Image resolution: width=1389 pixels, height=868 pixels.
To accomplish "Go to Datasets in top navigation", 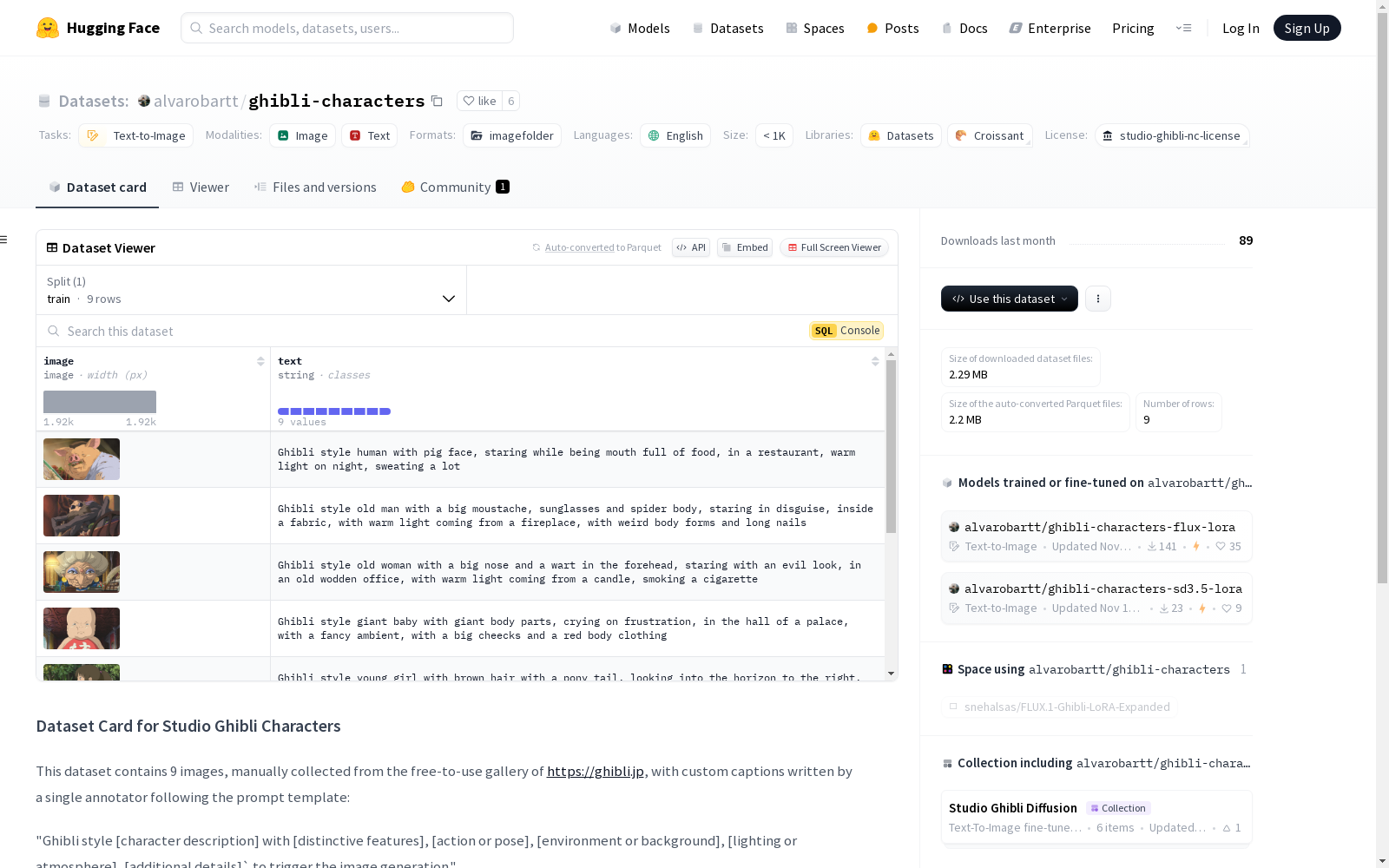I will [727, 28].
